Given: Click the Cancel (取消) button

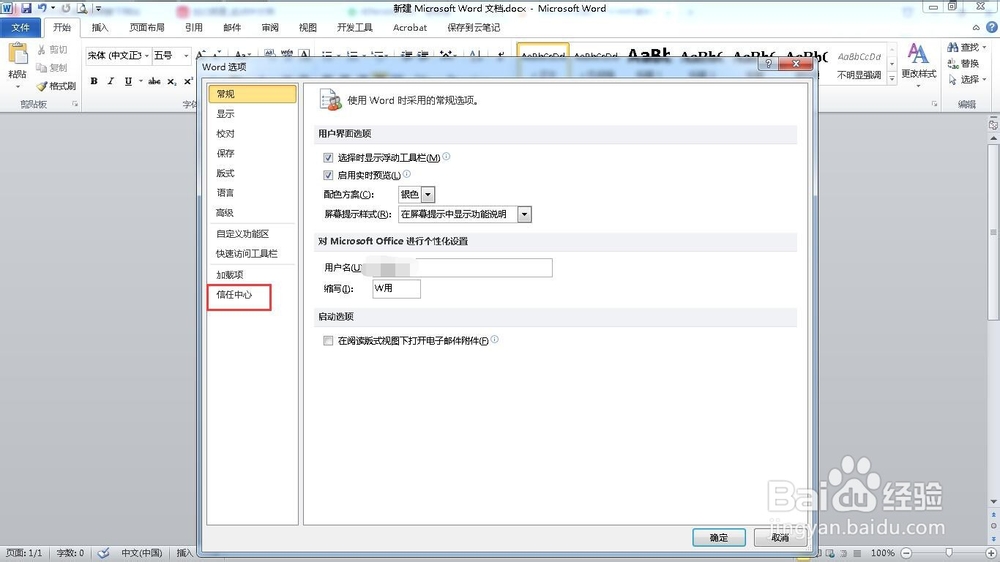Looking at the screenshot, I should point(781,538).
